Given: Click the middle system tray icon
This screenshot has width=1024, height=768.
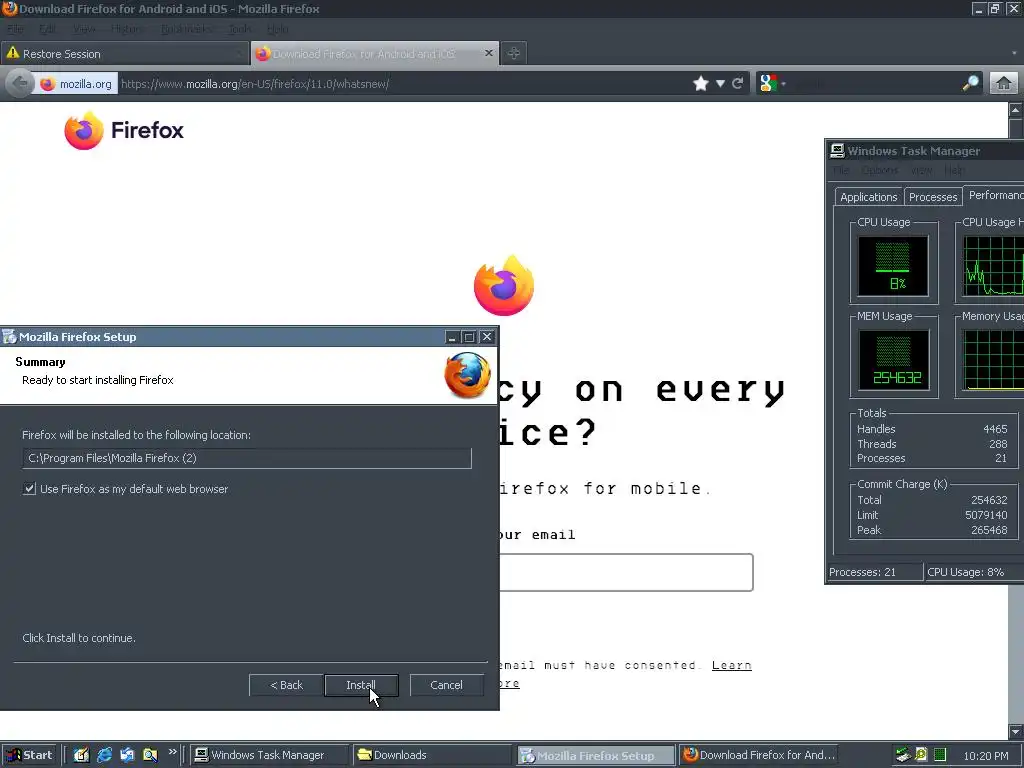Looking at the screenshot, I should coord(921,755).
